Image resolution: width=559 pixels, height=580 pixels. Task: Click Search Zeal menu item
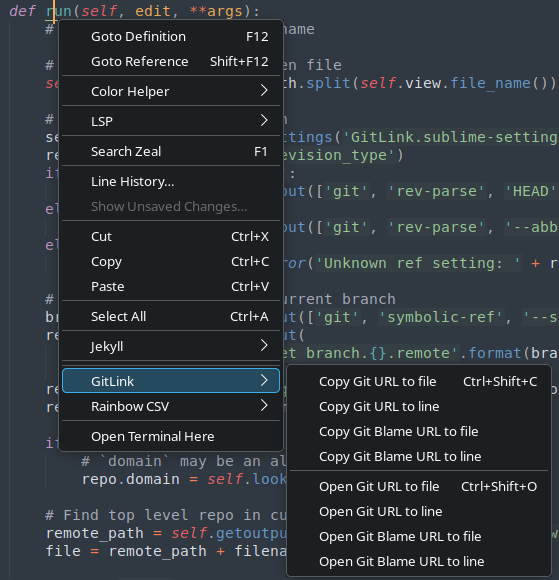(x=171, y=151)
